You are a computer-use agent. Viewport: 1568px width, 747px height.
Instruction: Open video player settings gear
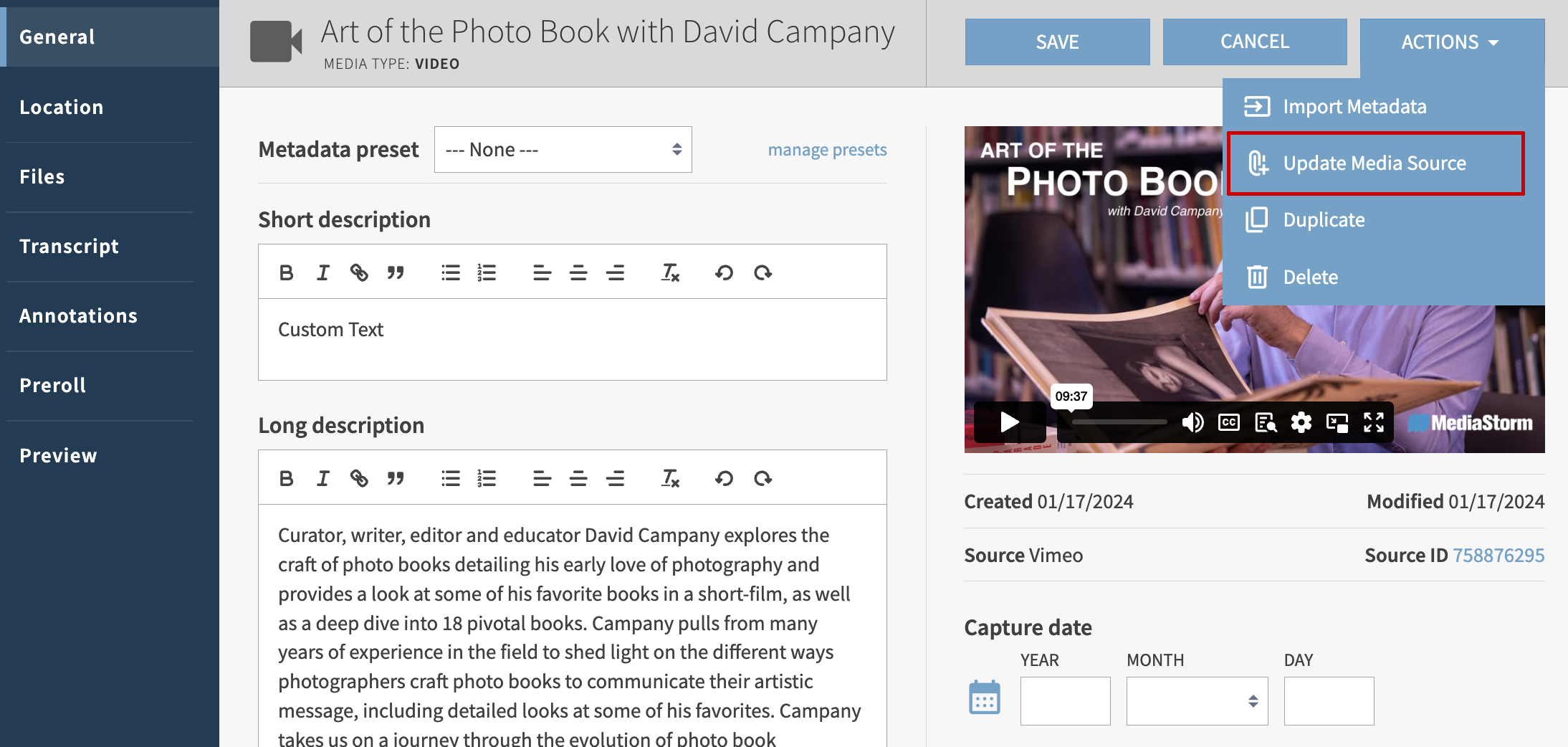[x=1301, y=422]
